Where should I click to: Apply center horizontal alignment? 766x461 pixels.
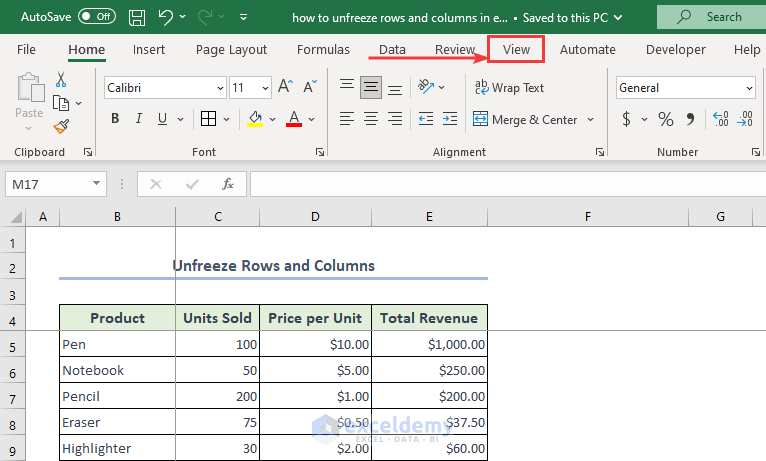(x=371, y=119)
